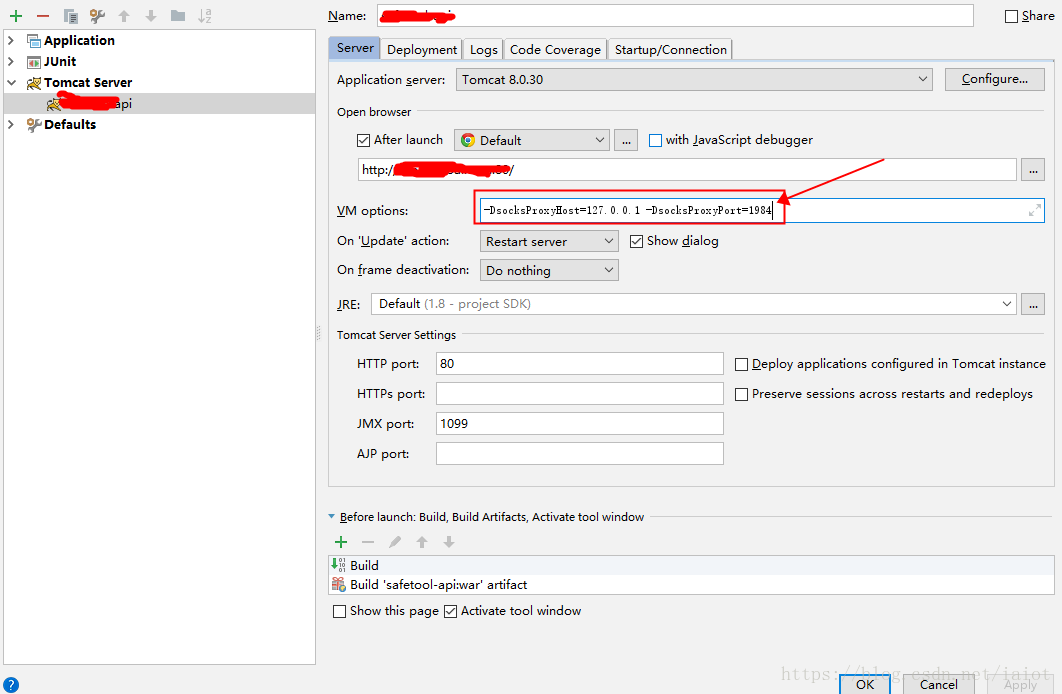Open On 'Update' action dropdown

coord(549,241)
